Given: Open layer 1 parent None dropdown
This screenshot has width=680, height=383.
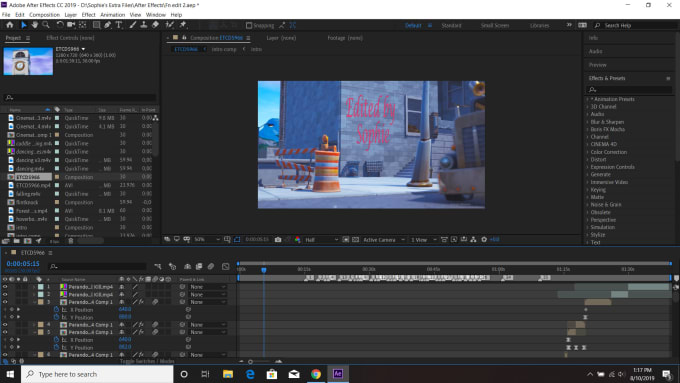Looking at the screenshot, I should click(208, 287).
